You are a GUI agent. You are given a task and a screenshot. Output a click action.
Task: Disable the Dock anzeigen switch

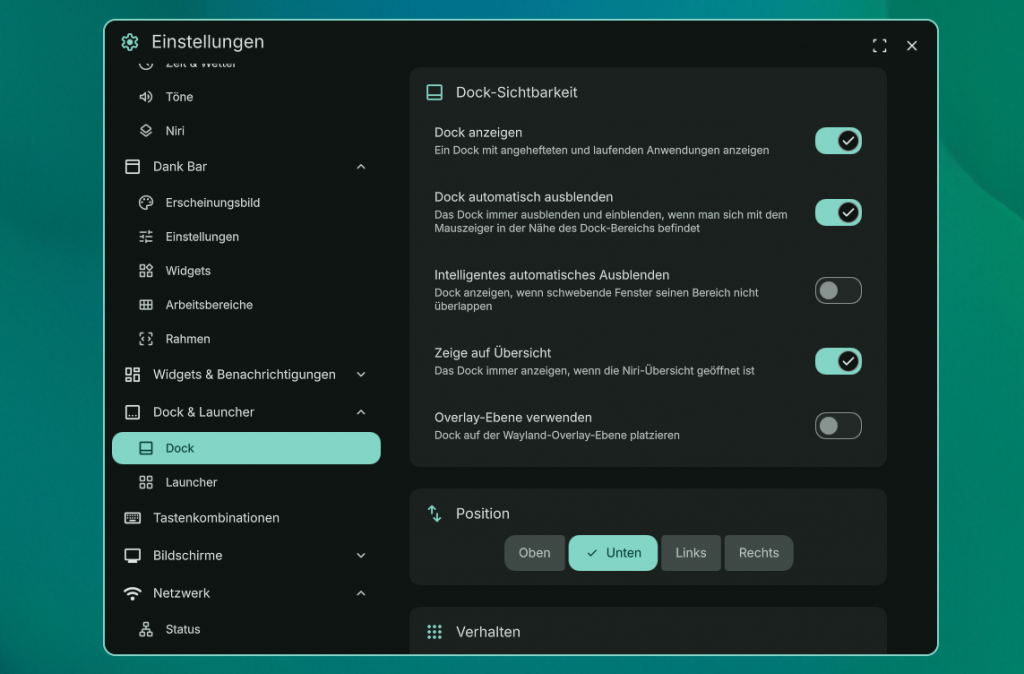[x=838, y=141]
